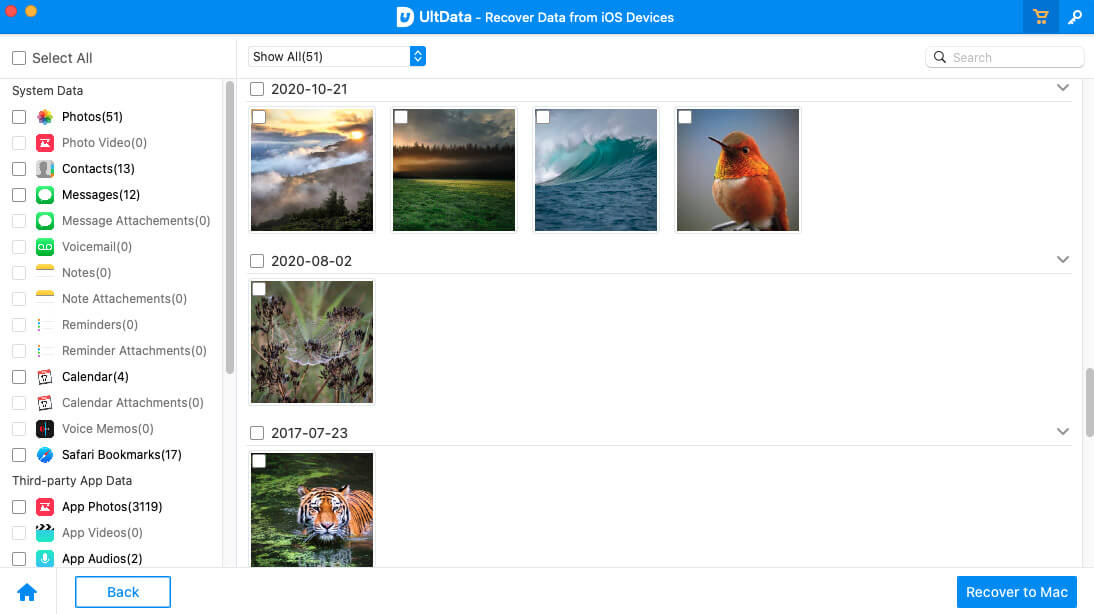This screenshot has width=1094, height=614.
Task: Click the photo pane vertical scrollbar
Action: (1089, 403)
